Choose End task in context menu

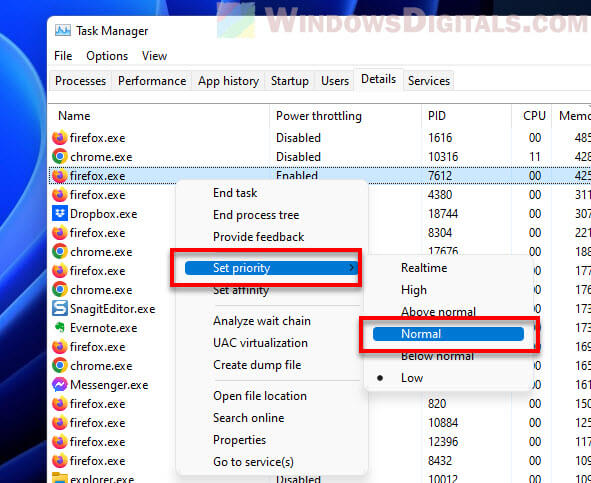click(235, 193)
